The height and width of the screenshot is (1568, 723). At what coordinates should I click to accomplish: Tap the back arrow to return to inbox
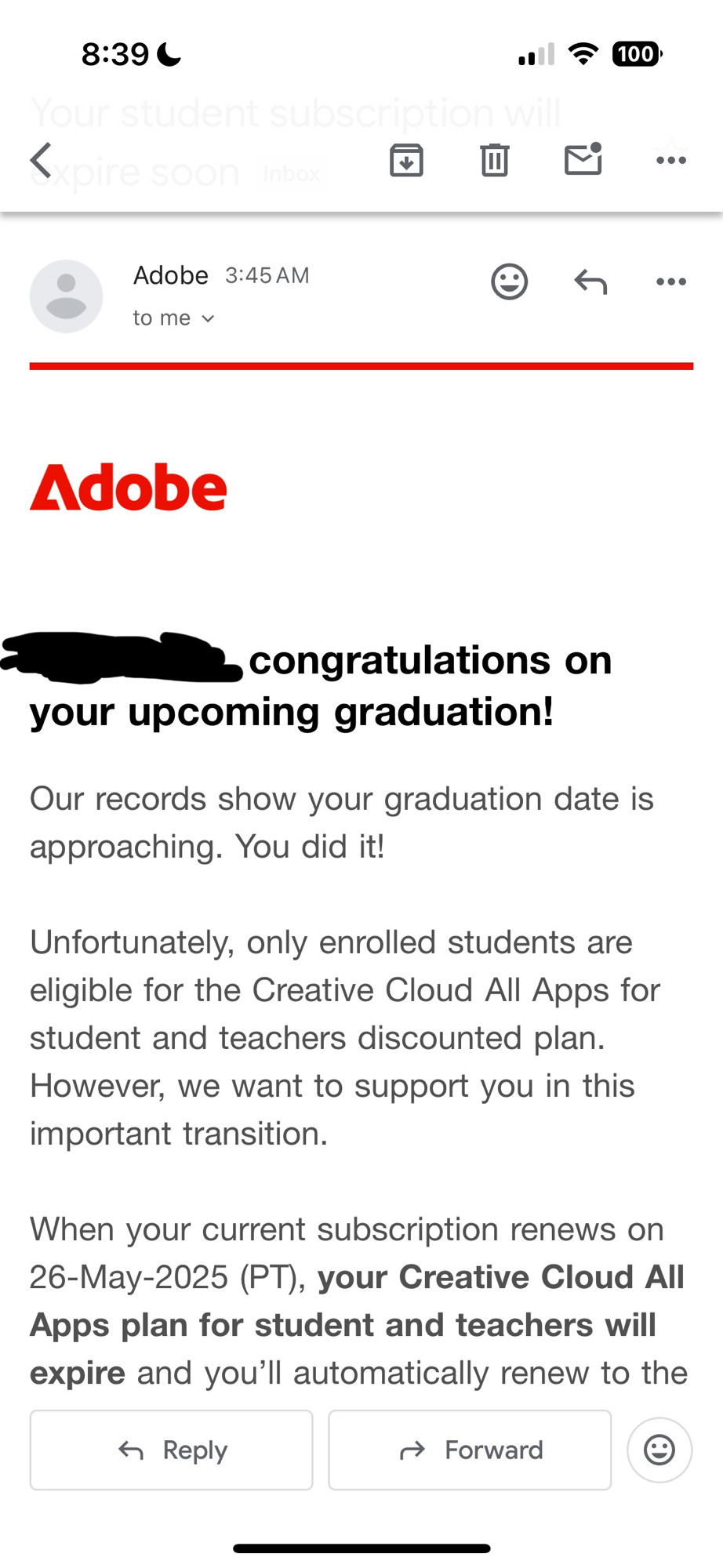coord(41,161)
